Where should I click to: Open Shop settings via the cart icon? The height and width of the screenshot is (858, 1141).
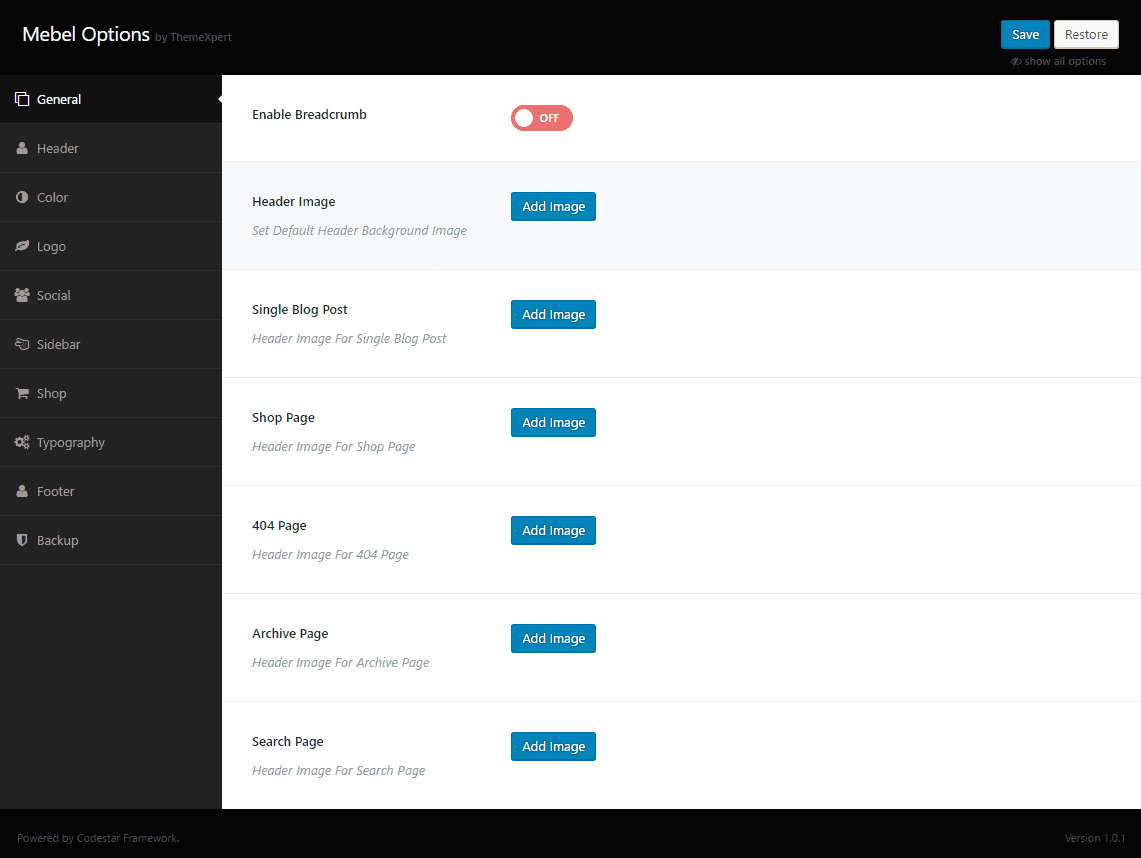pyautogui.click(x=21, y=392)
